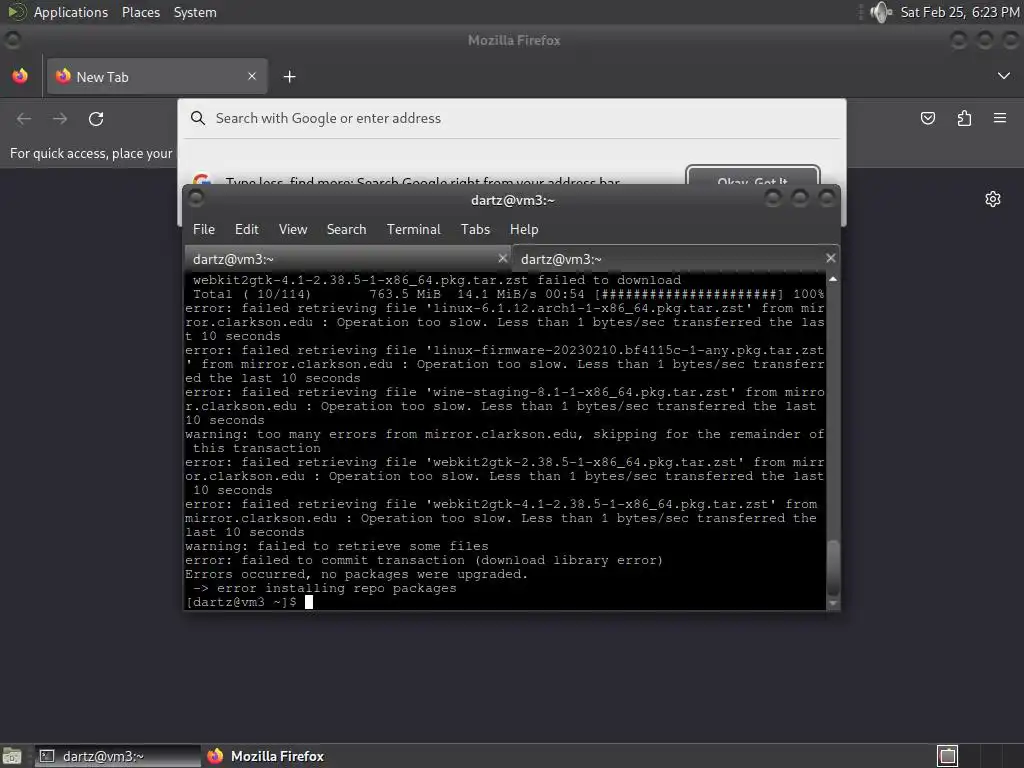Click the Firefox View icon beside the tabs

(x=20, y=76)
